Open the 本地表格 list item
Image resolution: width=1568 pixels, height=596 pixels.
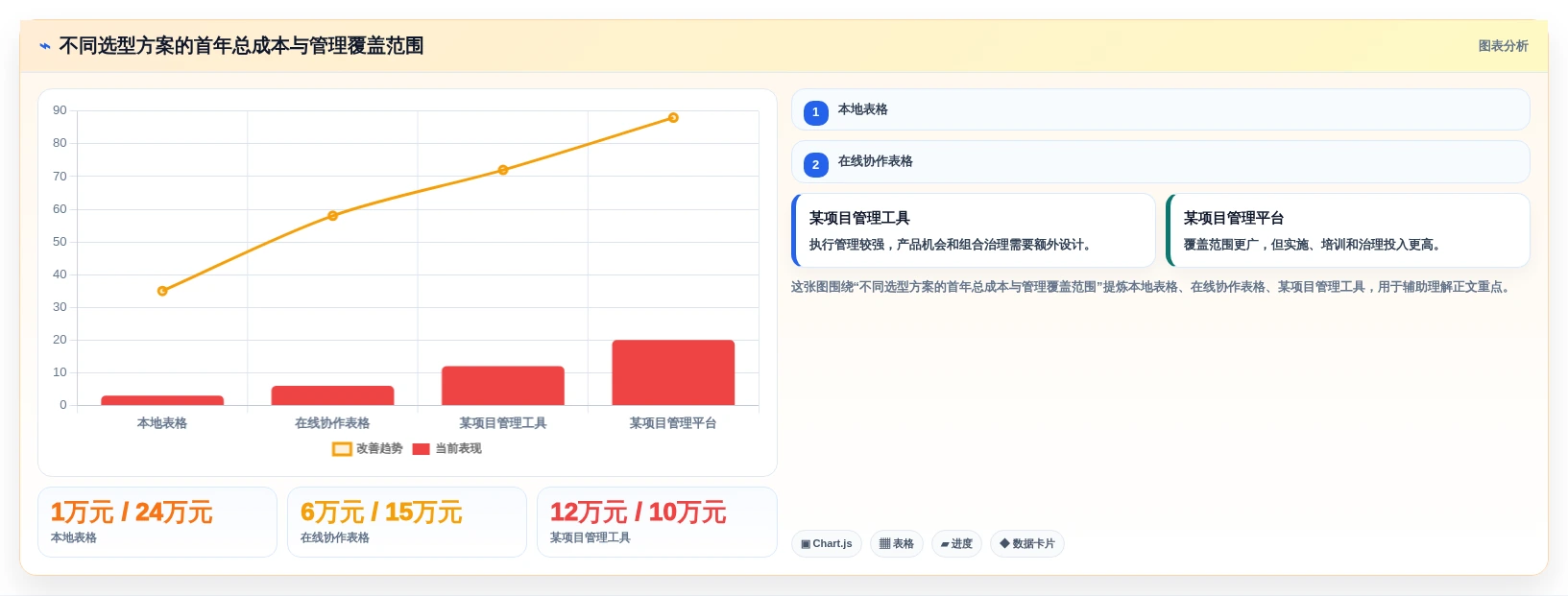[x=1160, y=109]
